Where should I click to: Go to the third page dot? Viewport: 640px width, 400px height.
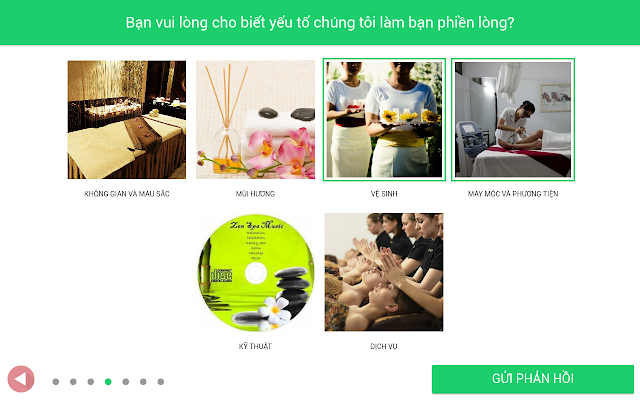point(91,382)
